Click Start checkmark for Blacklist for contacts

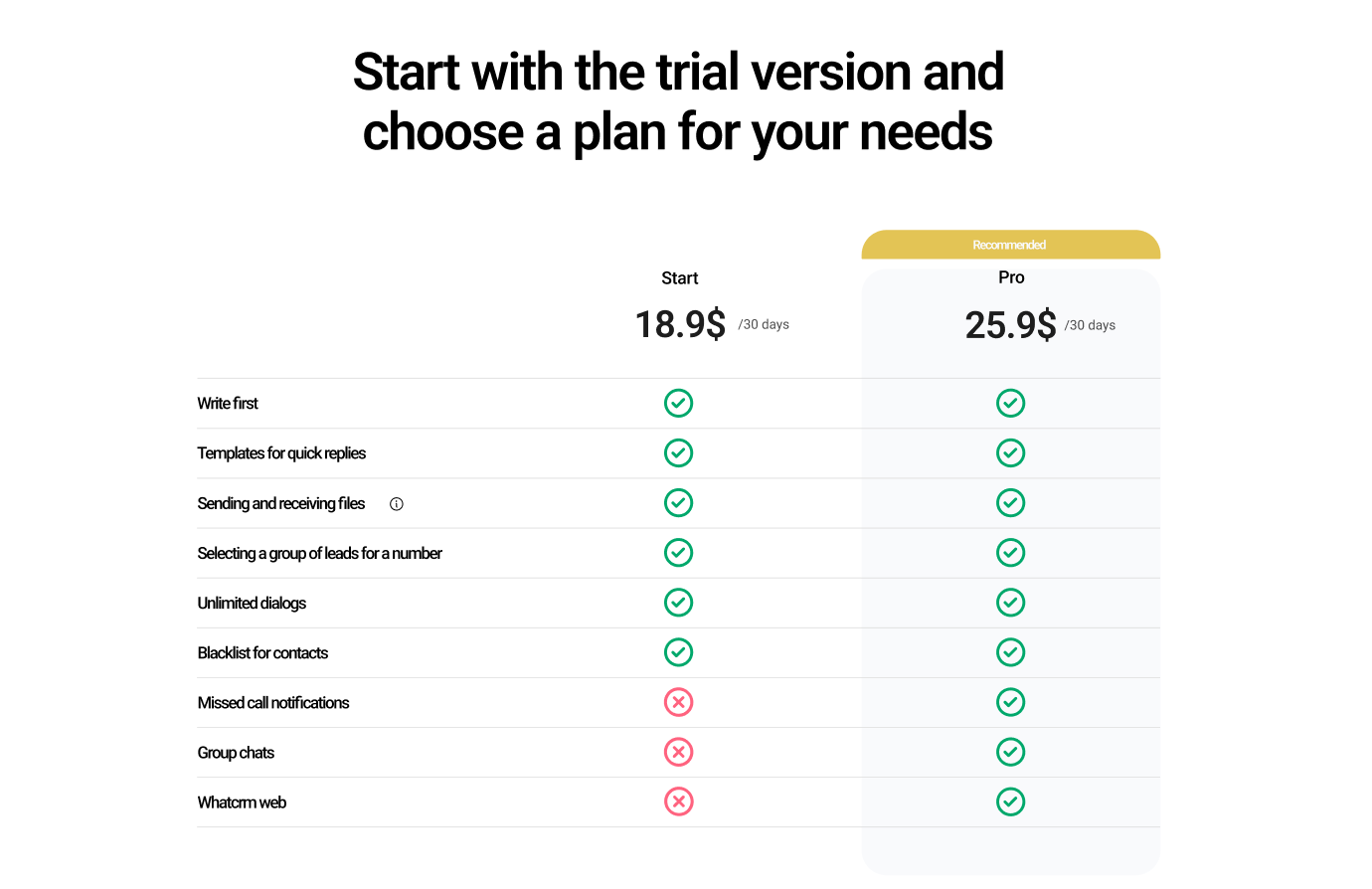click(678, 652)
